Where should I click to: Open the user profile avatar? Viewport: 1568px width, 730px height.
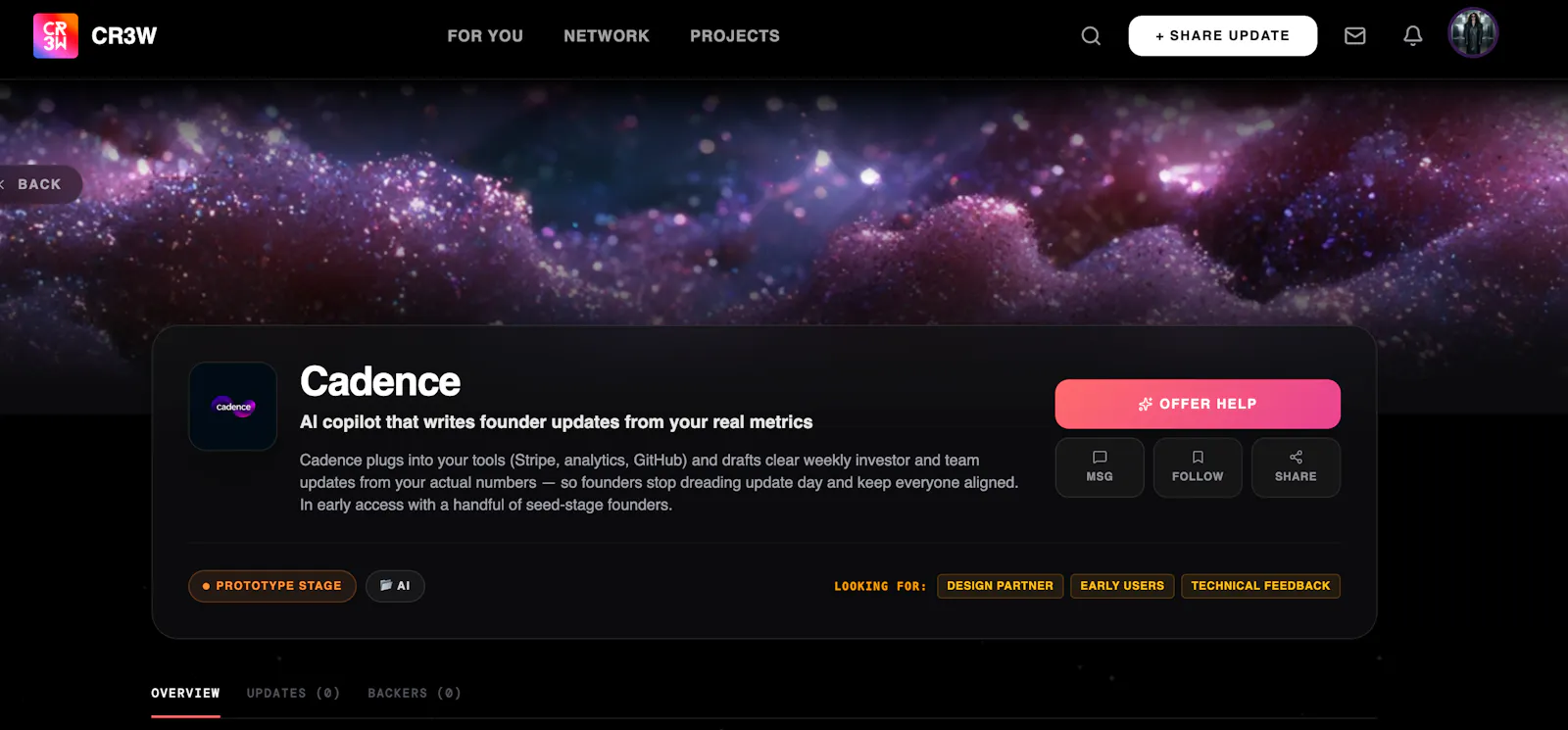click(1473, 33)
